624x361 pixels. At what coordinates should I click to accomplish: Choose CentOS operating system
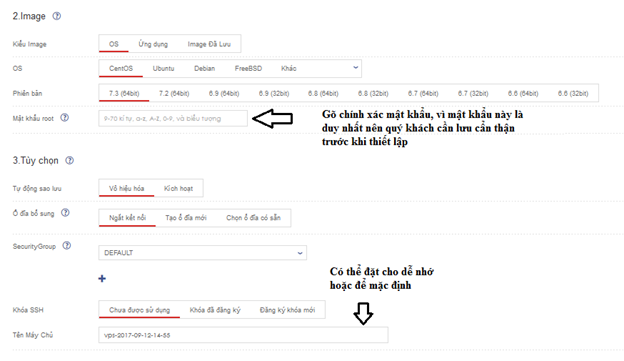click(121, 68)
